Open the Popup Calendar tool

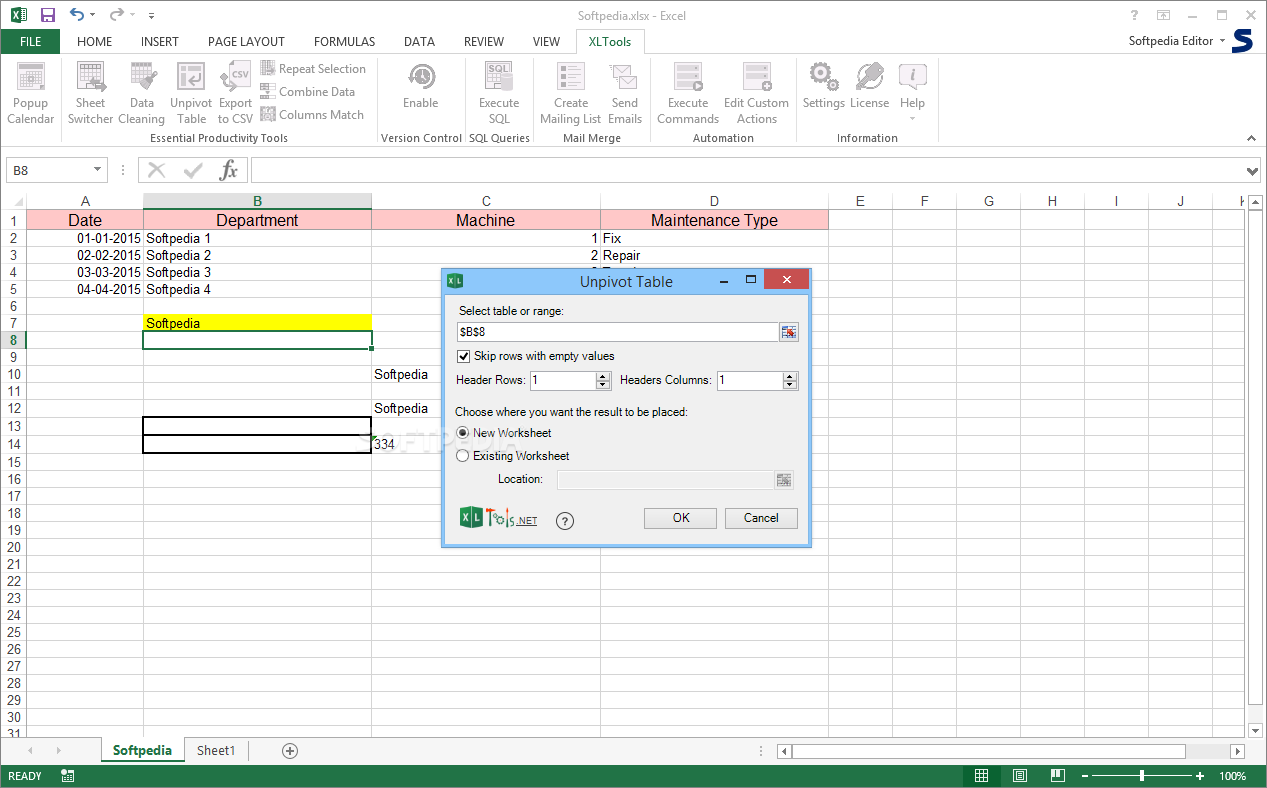[x=31, y=92]
